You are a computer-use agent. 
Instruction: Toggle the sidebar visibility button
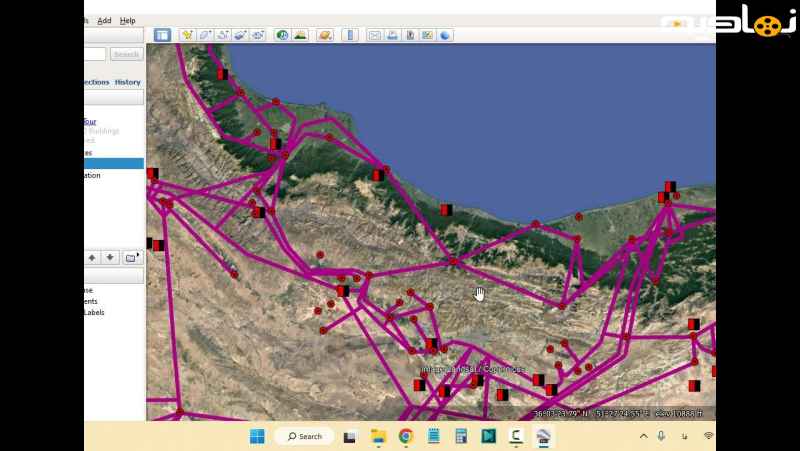[x=162, y=35]
